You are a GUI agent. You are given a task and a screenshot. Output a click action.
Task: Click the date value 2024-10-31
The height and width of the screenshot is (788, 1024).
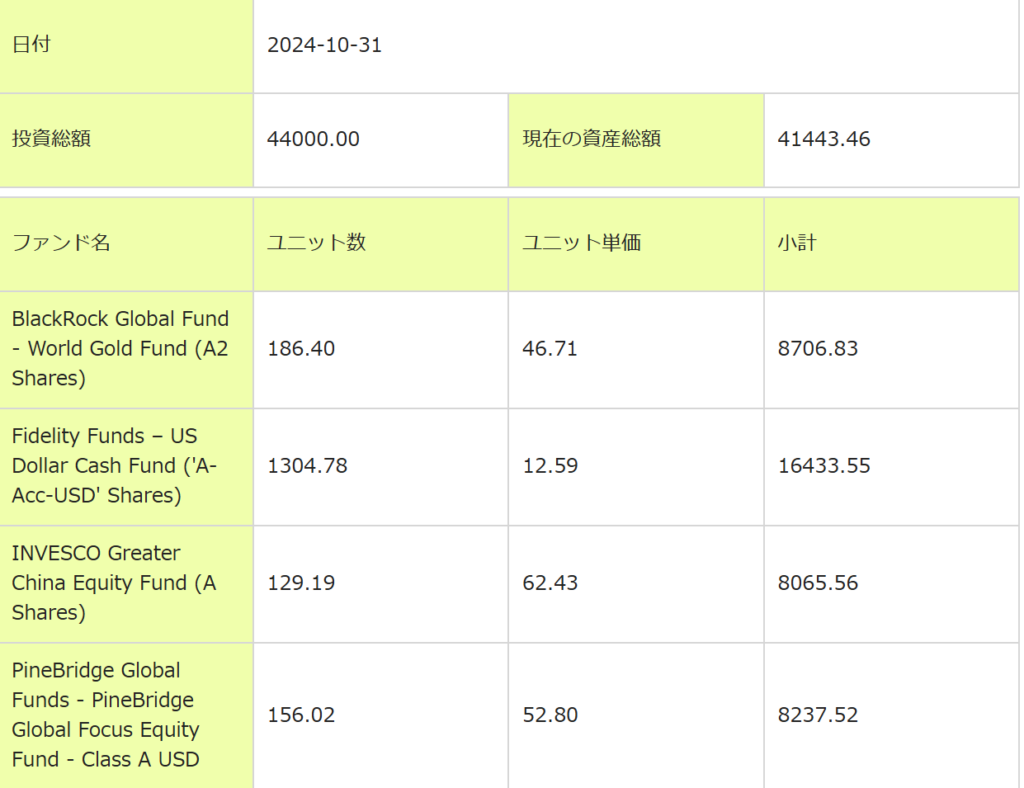[x=325, y=46]
